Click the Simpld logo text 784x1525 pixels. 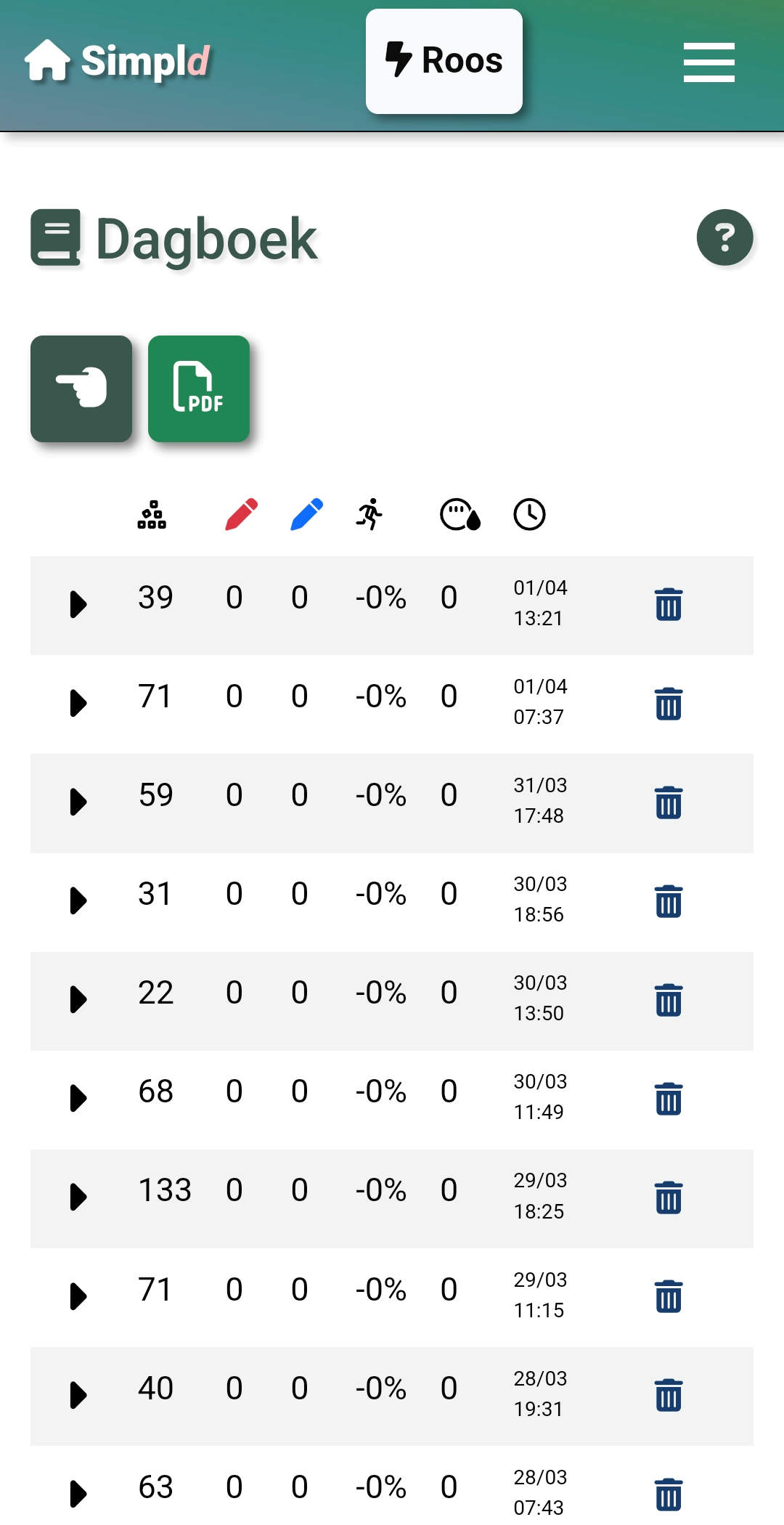click(x=146, y=61)
